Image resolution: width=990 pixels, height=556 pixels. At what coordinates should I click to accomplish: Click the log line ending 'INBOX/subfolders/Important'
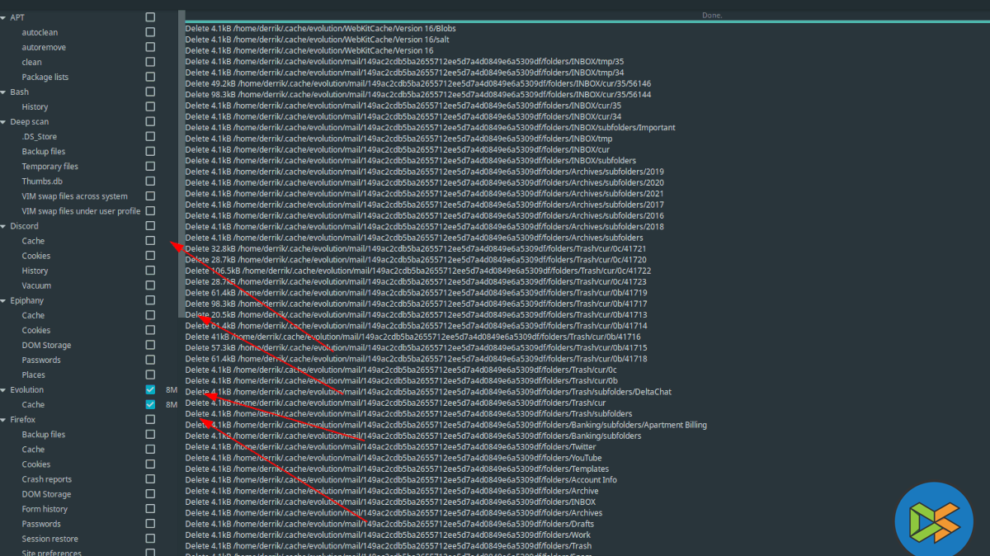[430, 127]
